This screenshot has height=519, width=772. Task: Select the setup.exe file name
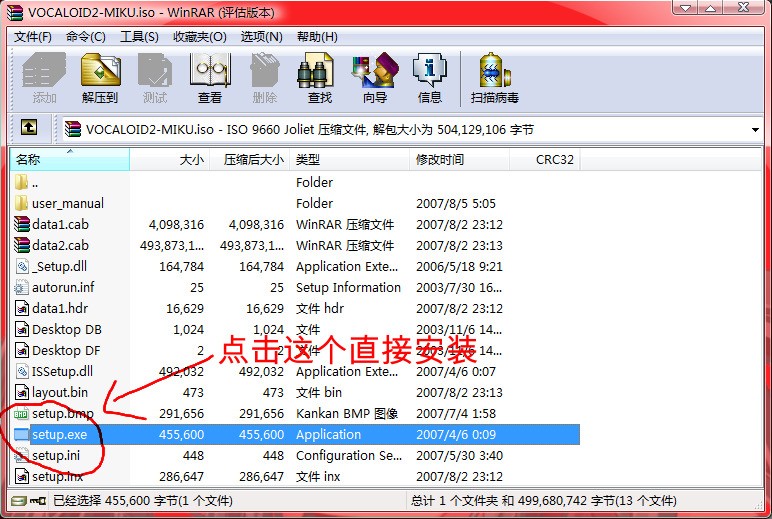pyautogui.click(x=60, y=434)
